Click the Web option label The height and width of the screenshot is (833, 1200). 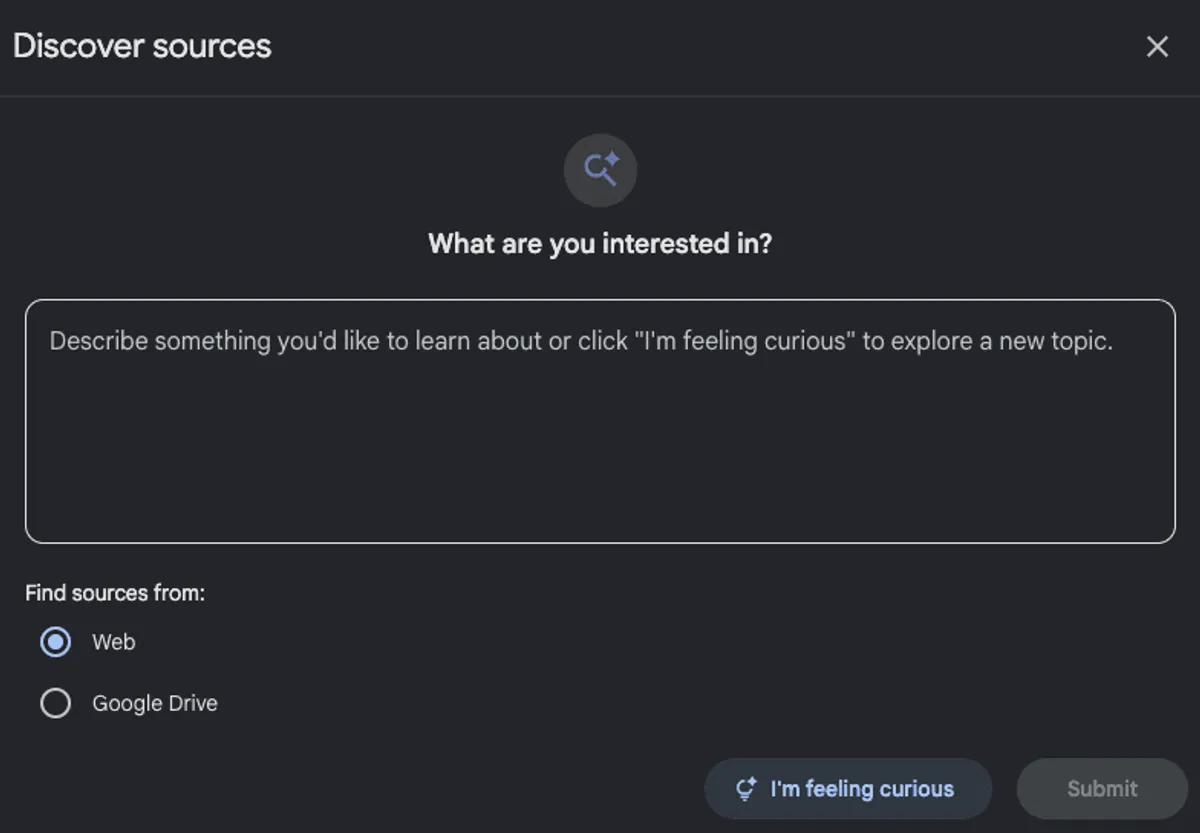(114, 642)
